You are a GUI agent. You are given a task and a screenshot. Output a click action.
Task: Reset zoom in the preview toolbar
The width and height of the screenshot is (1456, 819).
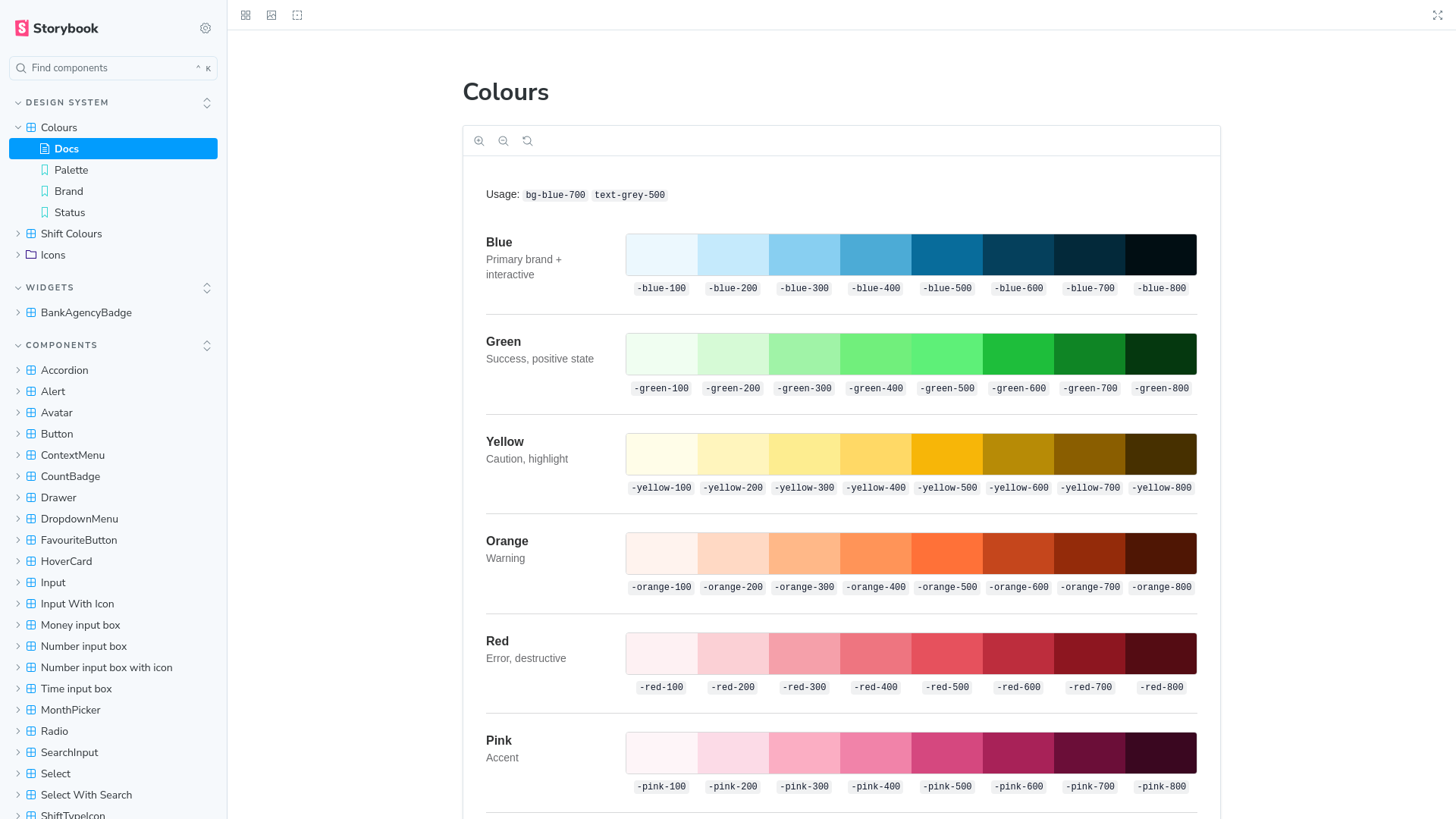click(528, 141)
